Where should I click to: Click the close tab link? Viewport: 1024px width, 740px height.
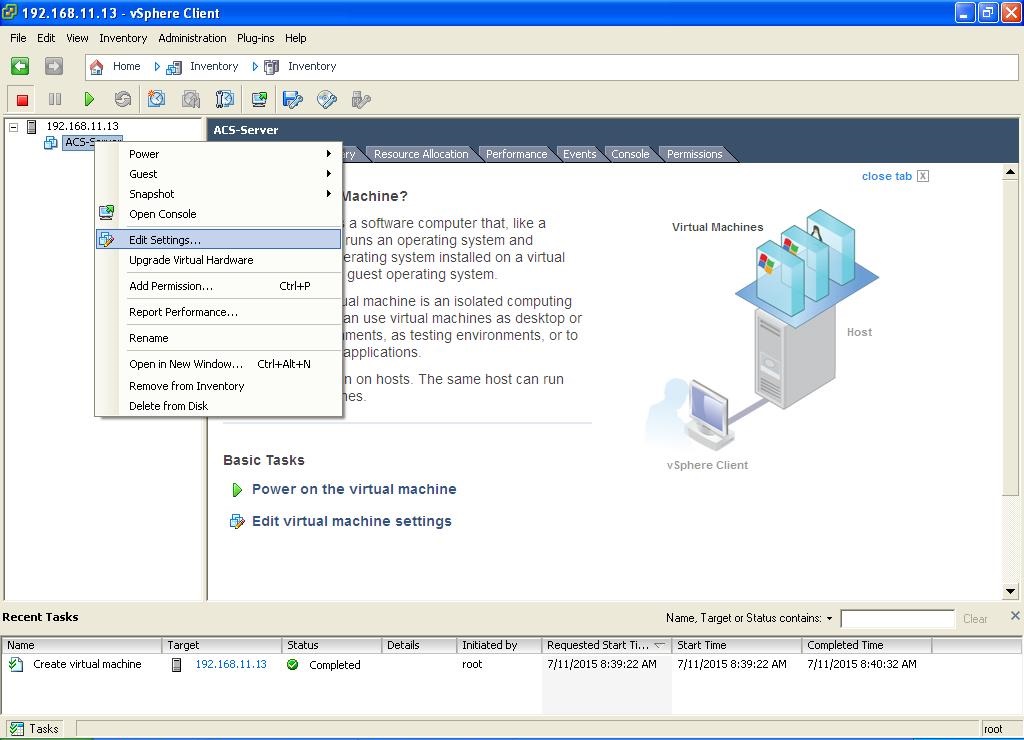[886, 176]
